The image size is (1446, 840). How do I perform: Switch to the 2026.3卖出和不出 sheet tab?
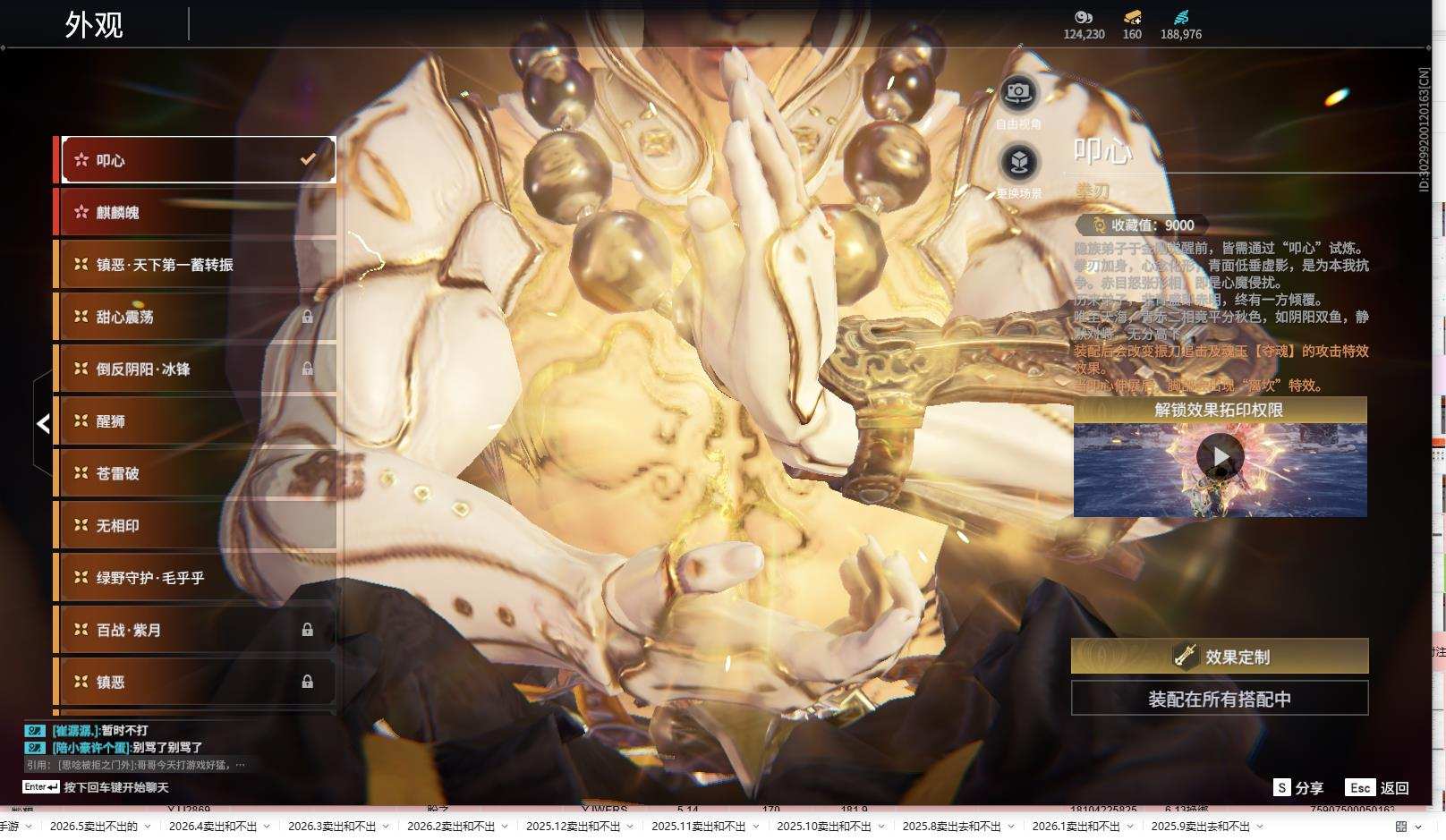[332, 827]
